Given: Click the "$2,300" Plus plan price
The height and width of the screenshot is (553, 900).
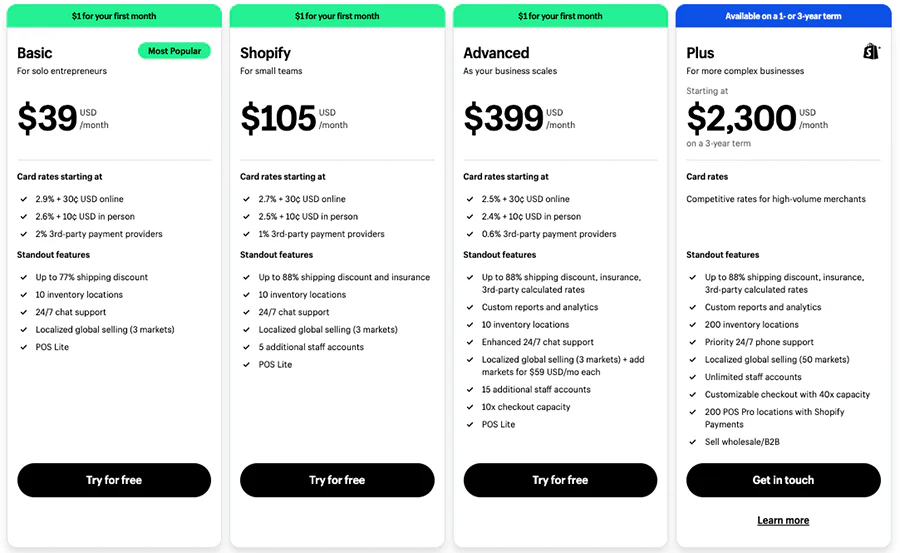Looking at the screenshot, I should (x=741, y=119).
